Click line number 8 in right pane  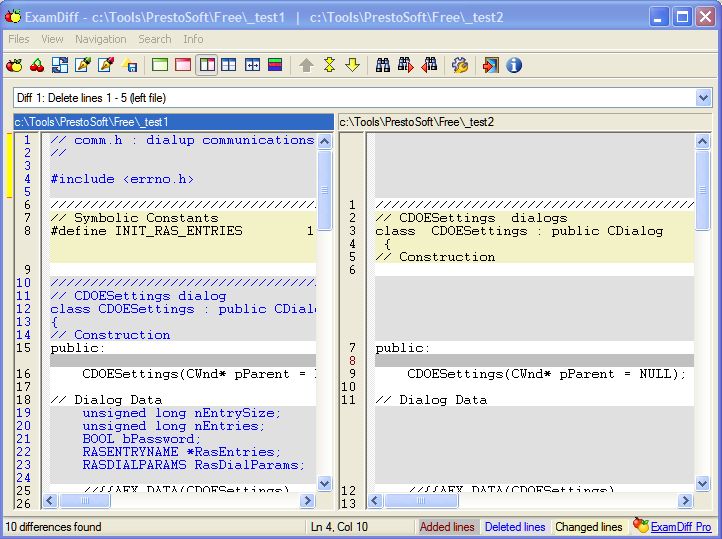(352, 361)
